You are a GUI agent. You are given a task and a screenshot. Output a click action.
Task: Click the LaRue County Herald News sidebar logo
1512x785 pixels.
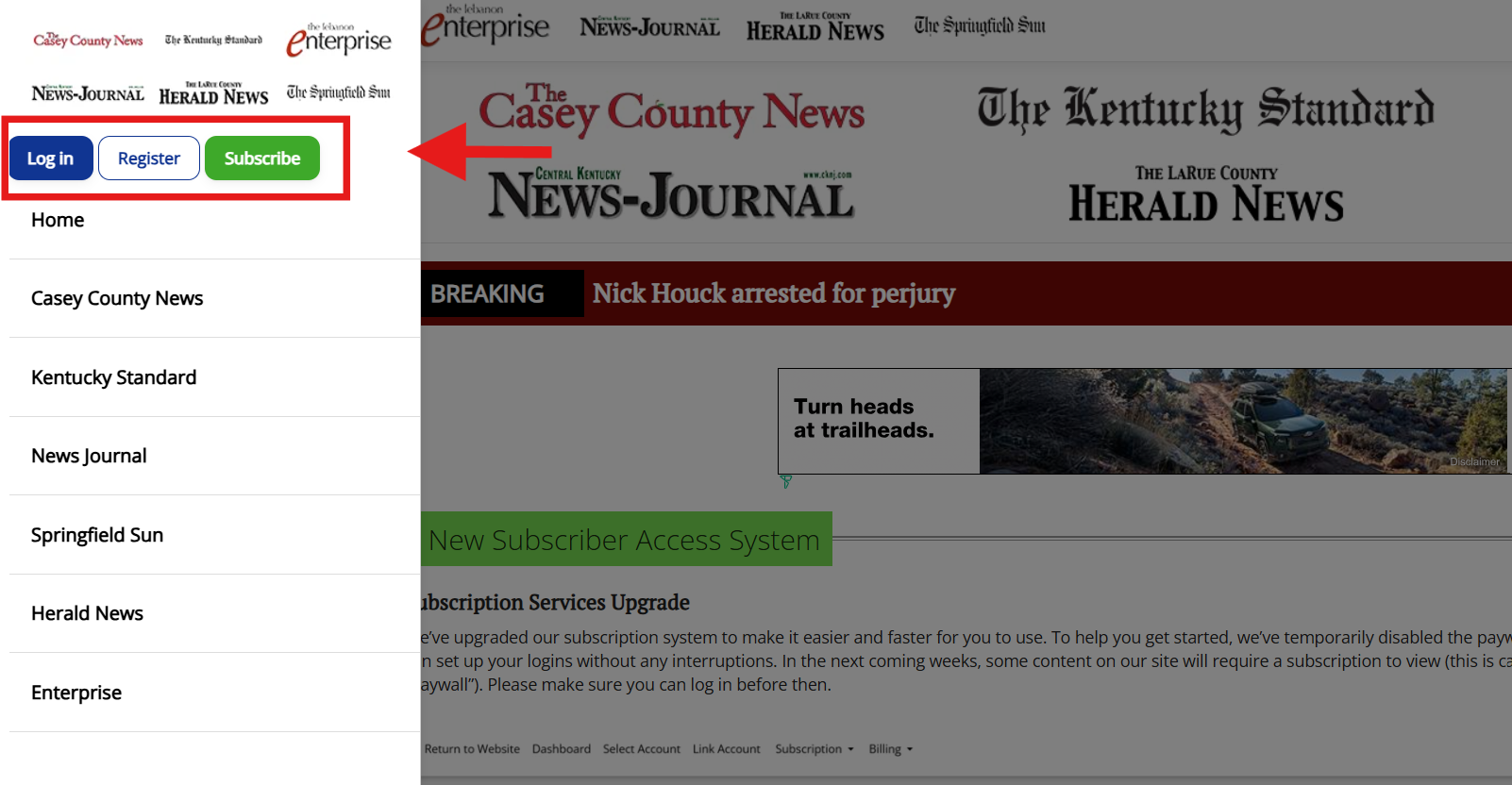tap(213, 92)
